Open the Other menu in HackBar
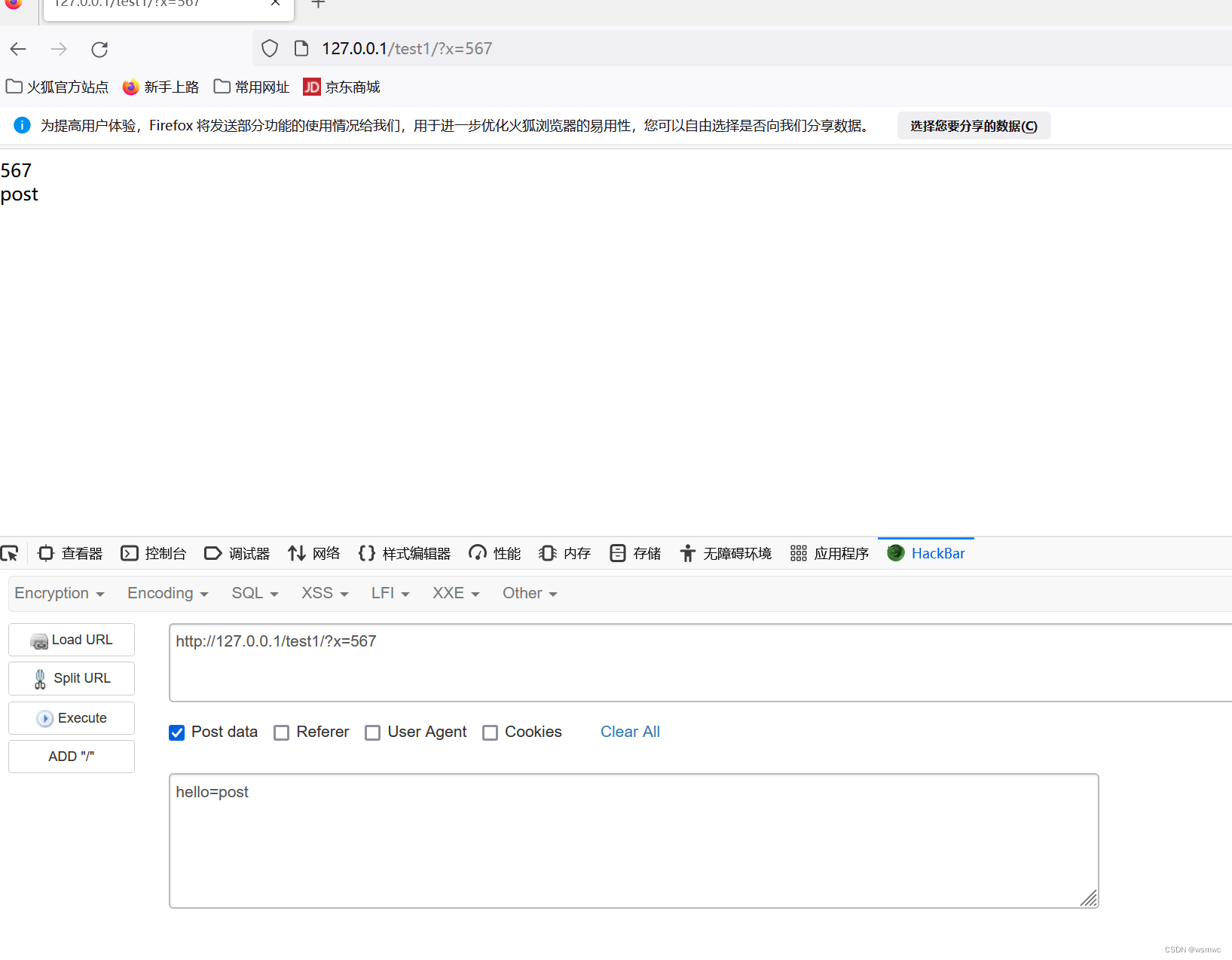 tap(528, 593)
